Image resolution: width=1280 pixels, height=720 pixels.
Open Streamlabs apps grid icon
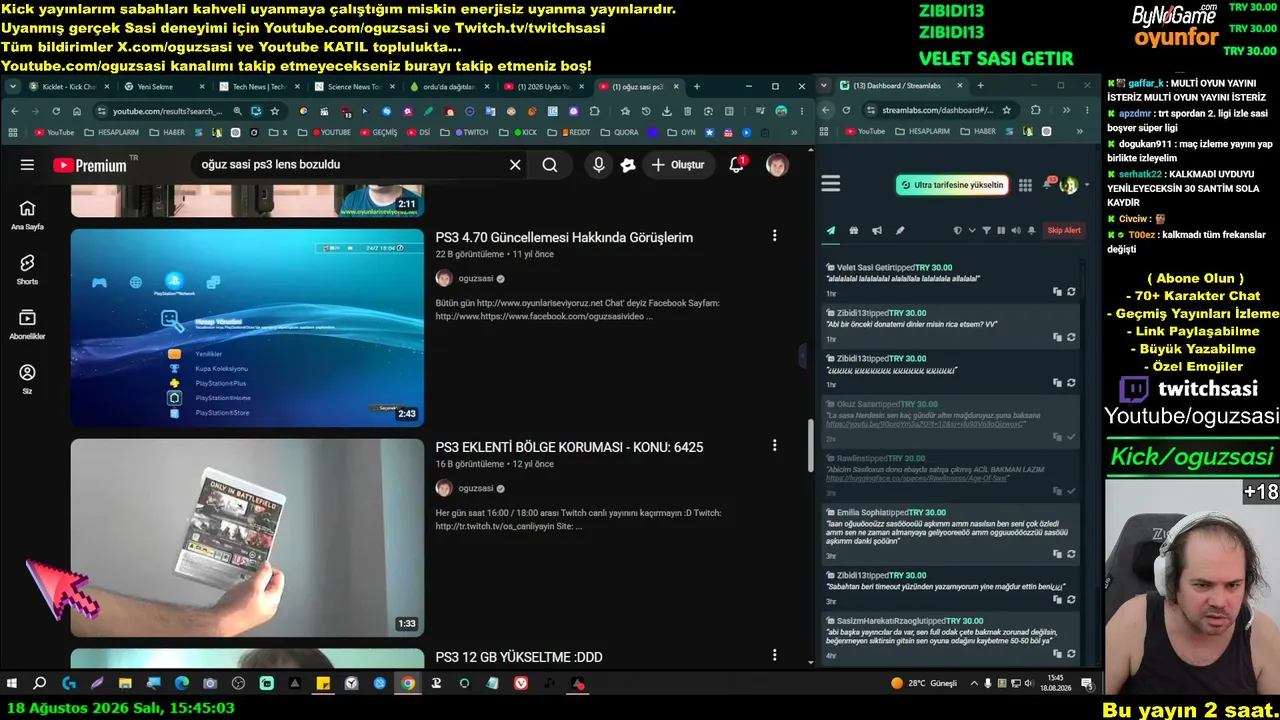[1025, 185]
